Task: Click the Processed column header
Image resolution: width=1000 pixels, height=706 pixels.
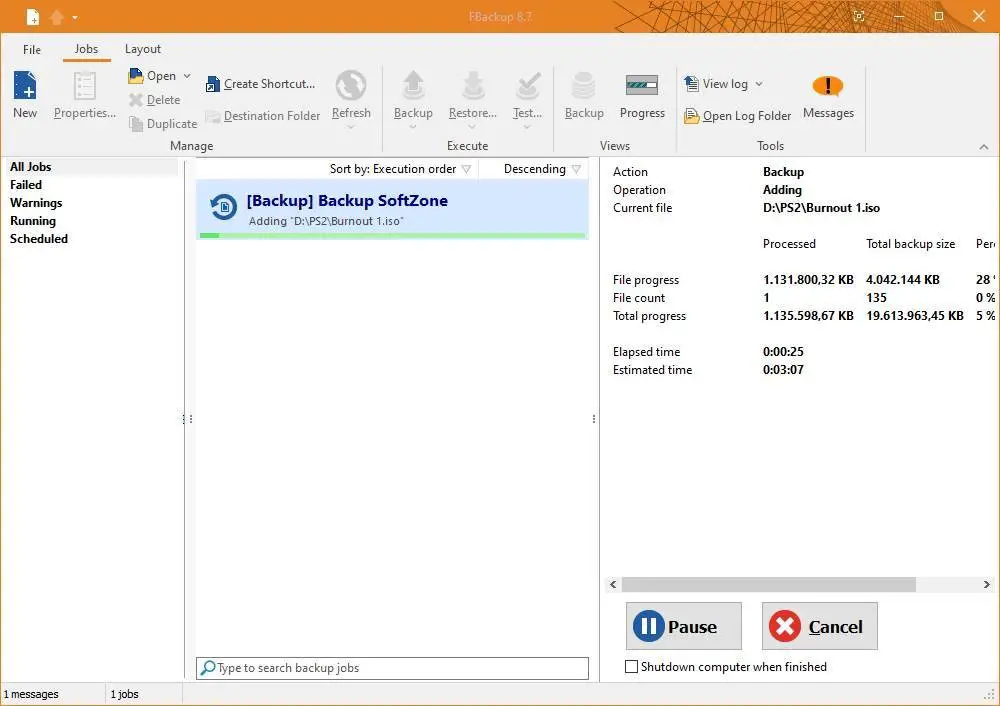Action: (x=789, y=244)
